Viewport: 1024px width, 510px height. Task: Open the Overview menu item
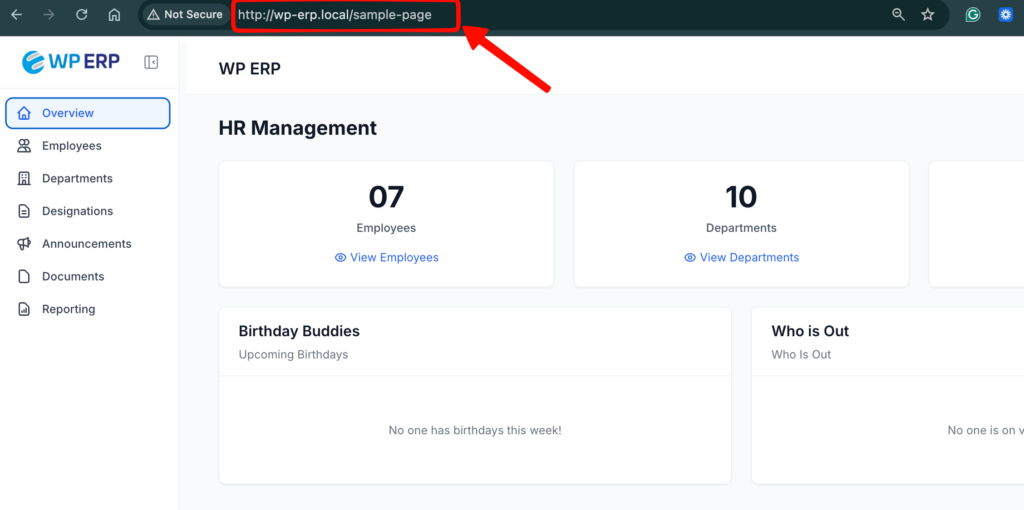(88, 114)
